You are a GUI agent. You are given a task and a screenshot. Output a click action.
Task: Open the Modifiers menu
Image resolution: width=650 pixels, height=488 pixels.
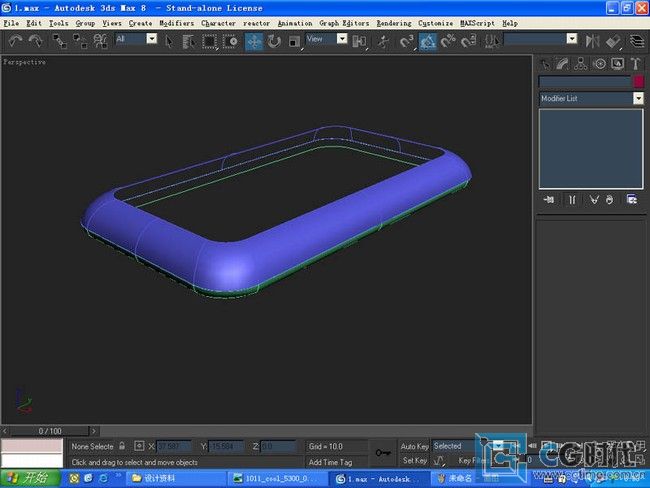(x=177, y=23)
